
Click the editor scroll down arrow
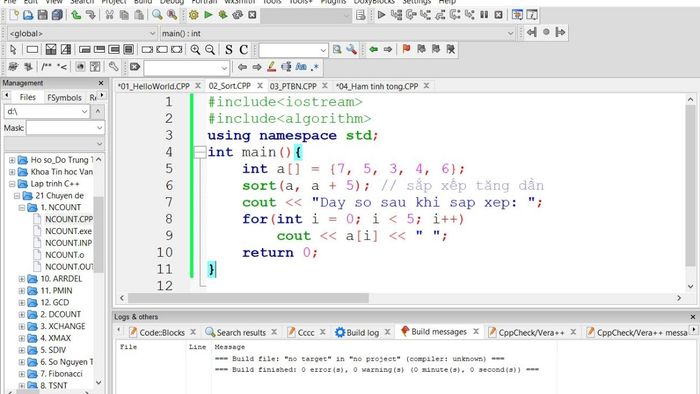coord(691,286)
